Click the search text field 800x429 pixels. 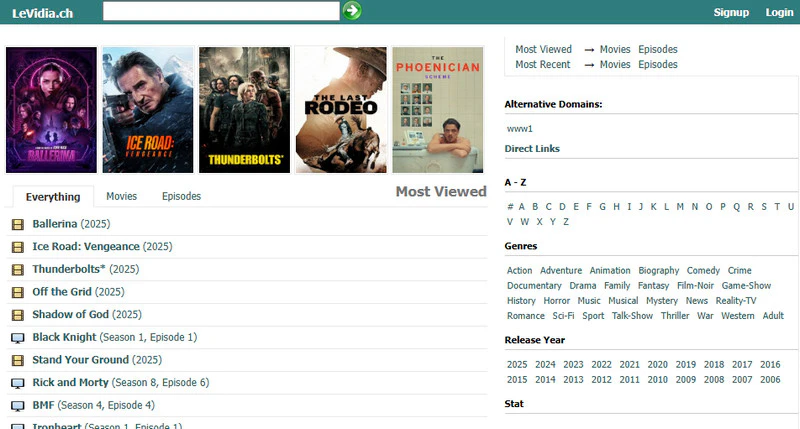(x=221, y=11)
